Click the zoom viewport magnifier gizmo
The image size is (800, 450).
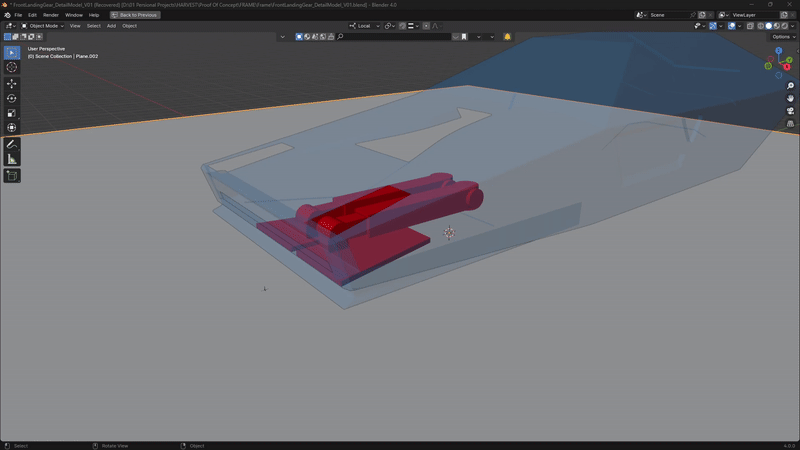pos(790,86)
